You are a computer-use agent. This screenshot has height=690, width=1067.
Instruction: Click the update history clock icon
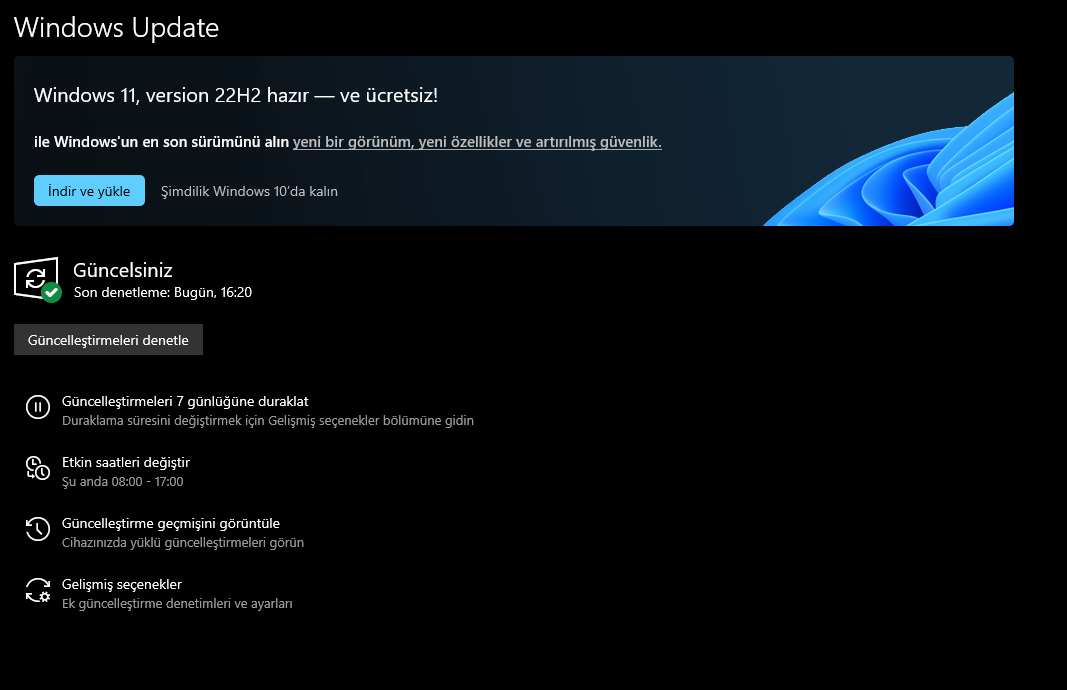38,529
